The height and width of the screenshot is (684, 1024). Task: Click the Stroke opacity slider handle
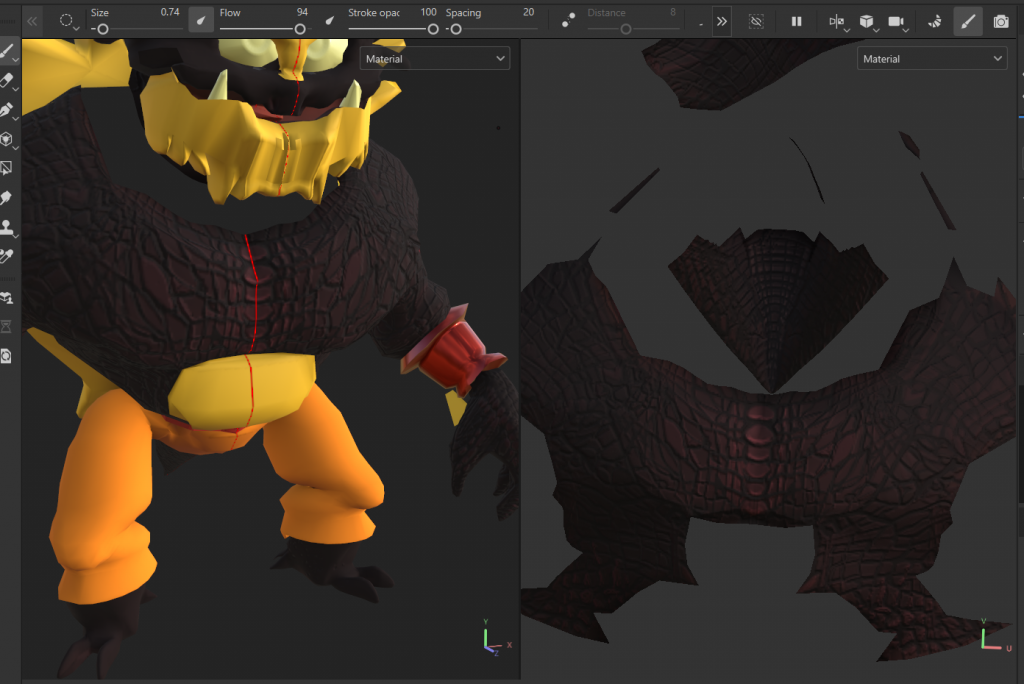[433, 29]
